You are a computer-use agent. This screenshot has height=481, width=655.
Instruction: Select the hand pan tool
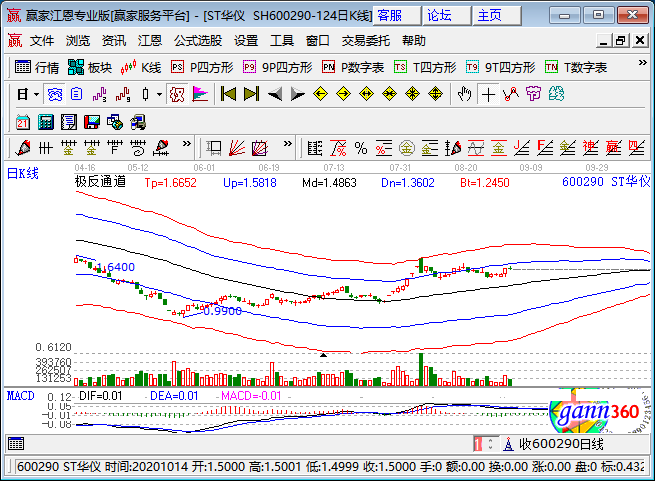tap(464, 94)
